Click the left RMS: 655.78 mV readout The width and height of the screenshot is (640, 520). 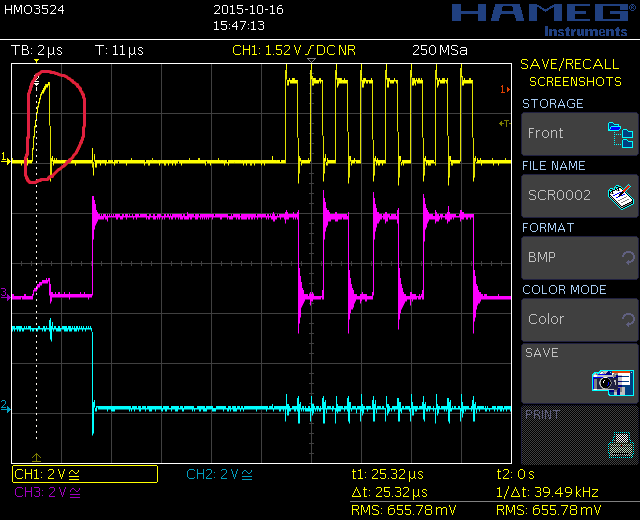403,510
